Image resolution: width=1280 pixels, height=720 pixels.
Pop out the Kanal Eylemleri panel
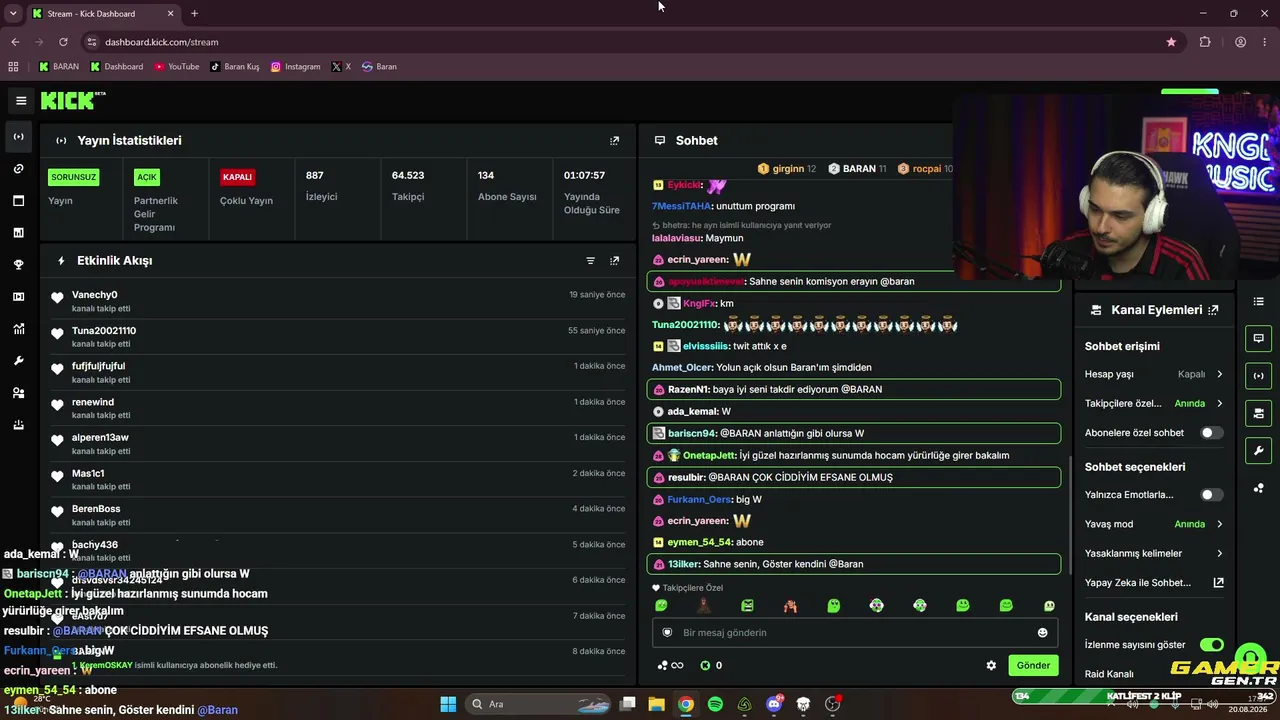(x=1213, y=310)
